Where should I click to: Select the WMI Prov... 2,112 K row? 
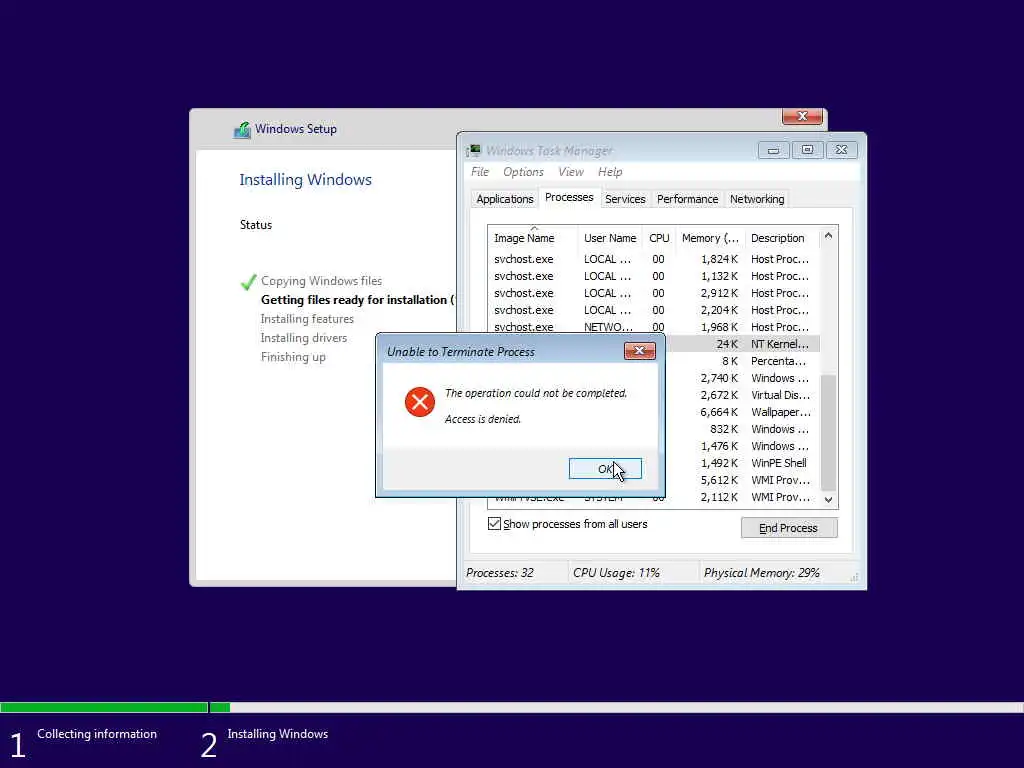[742, 497]
